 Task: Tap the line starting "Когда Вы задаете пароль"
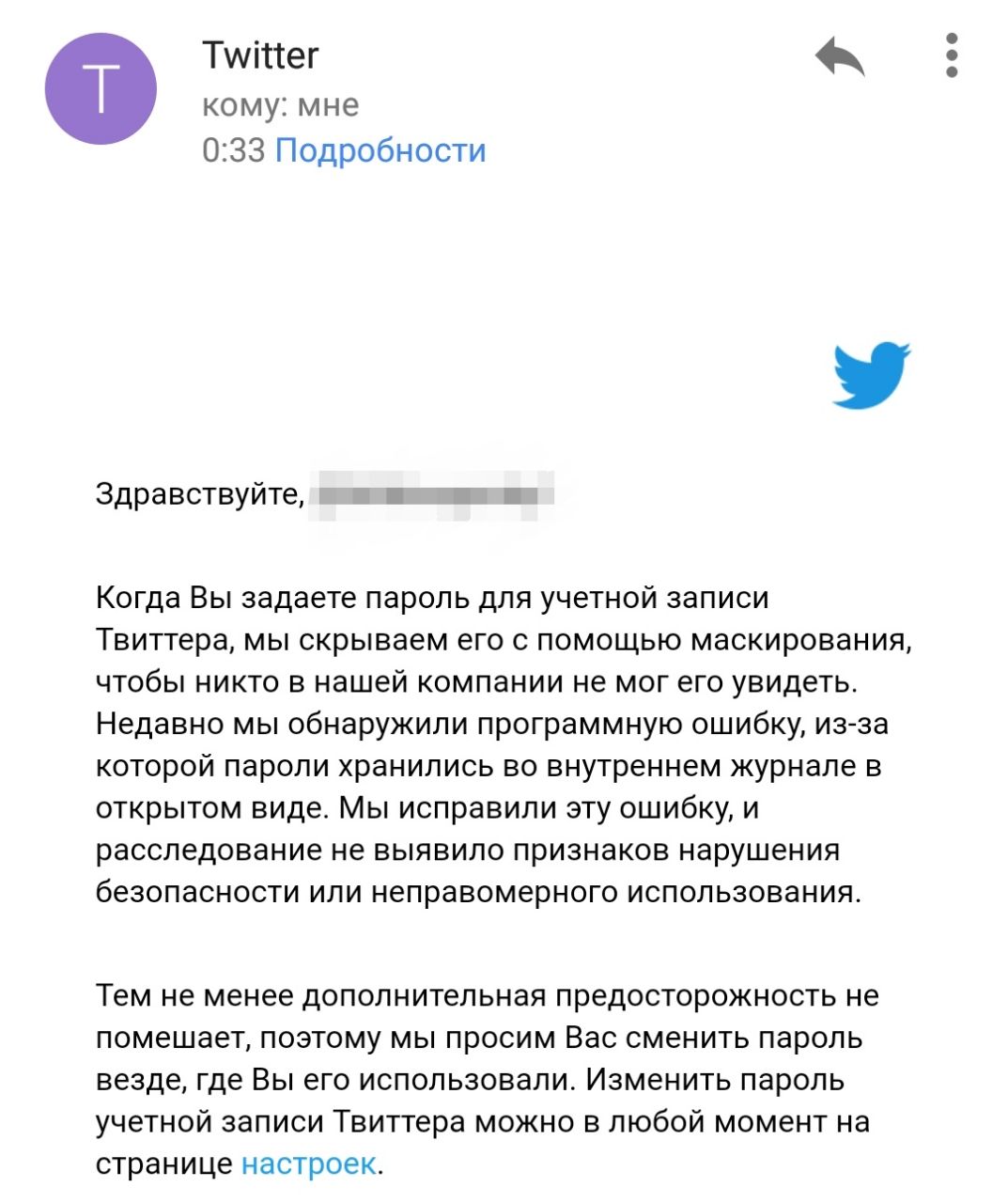pyautogui.click(x=432, y=598)
